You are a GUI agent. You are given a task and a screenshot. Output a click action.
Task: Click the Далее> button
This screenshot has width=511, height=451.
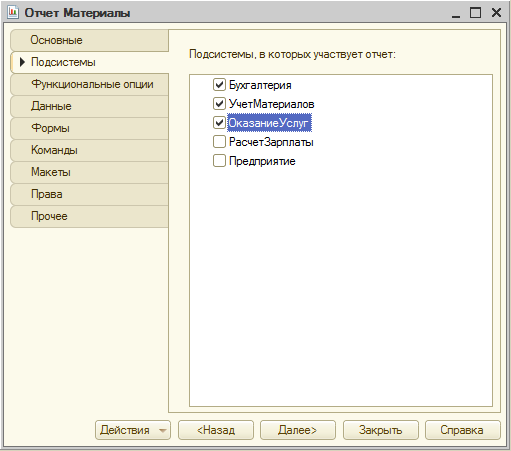(x=298, y=430)
